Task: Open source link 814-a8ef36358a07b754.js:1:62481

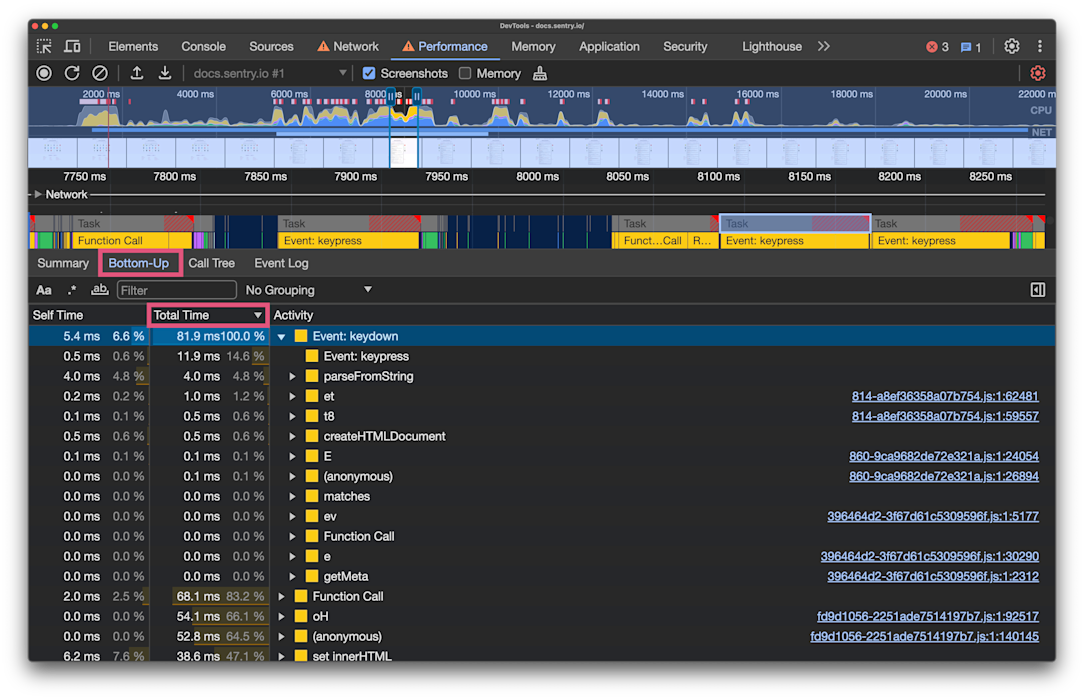Action: click(x=944, y=396)
